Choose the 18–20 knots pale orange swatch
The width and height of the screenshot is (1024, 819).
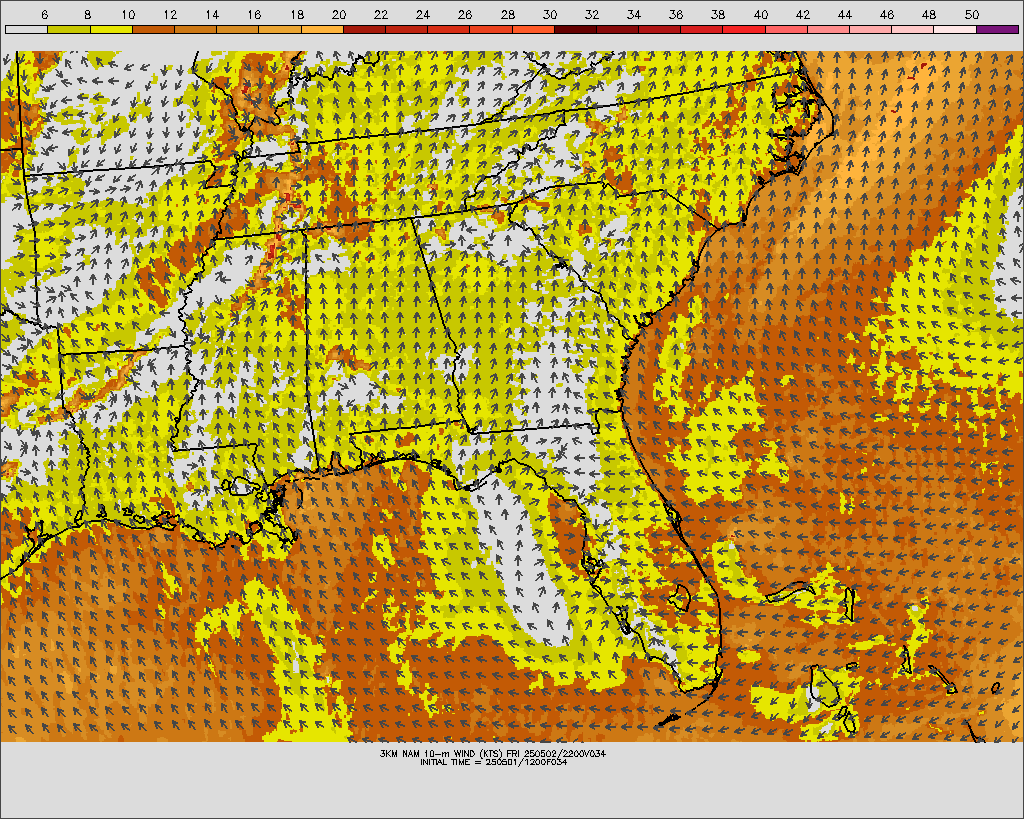point(322,29)
